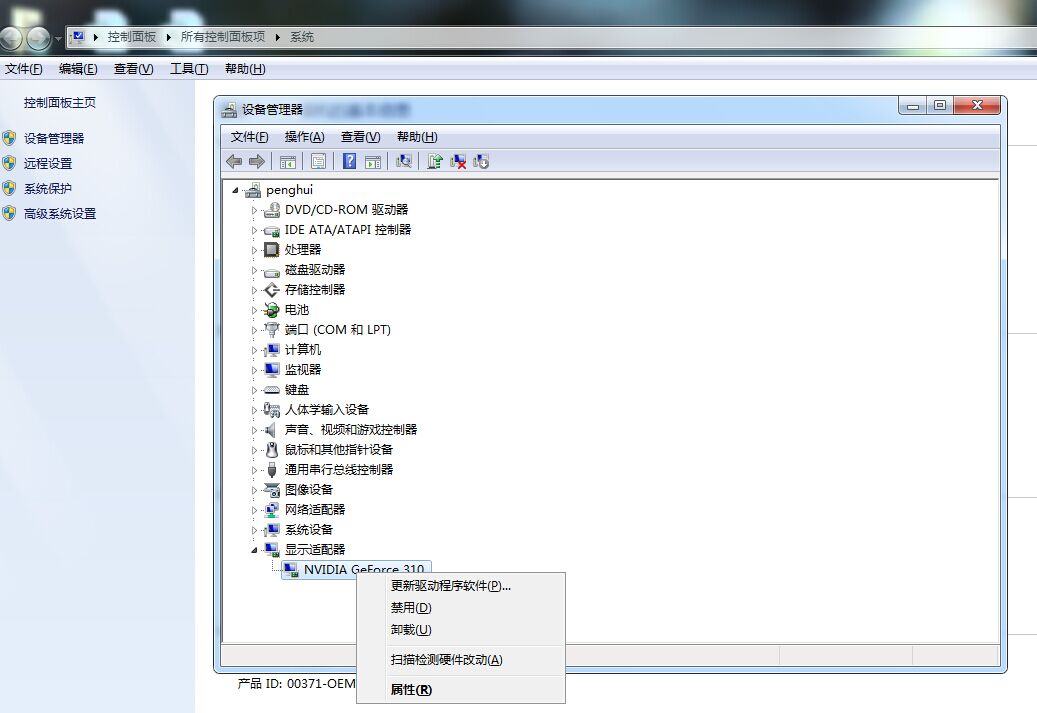Click the Forward arrow in Device Manager toolbar
Viewport: 1037px width, 713px height.
[257, 161]
